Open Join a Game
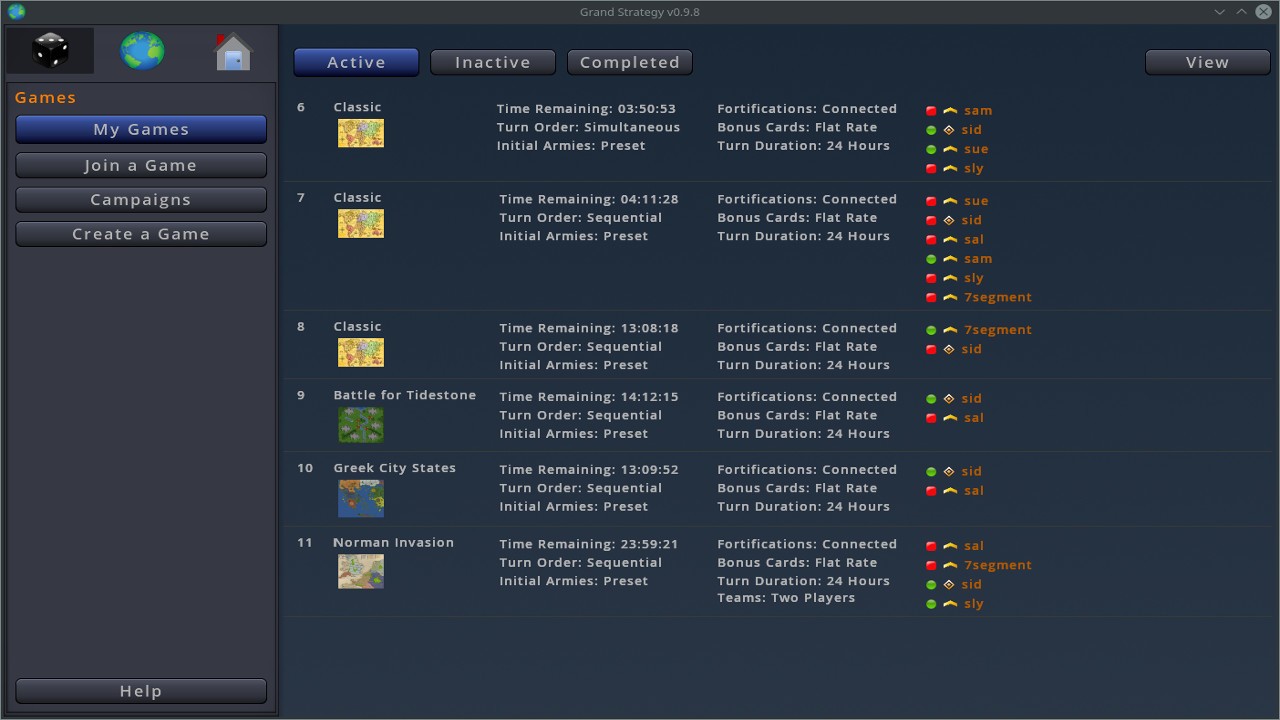This screenshot has height=720, width=1280. [141, 165]
